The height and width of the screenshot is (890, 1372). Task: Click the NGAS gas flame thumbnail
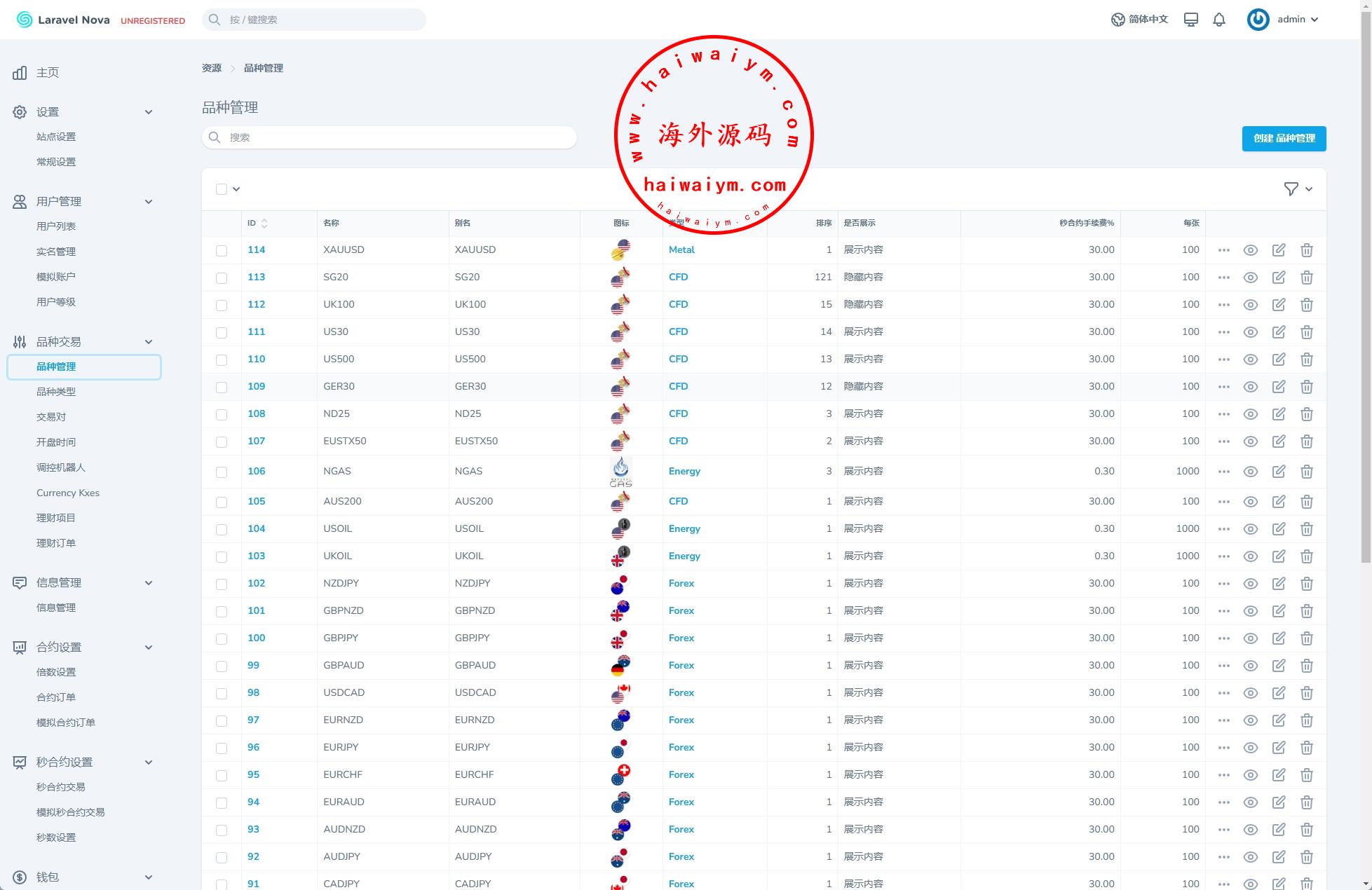[620, 472]
